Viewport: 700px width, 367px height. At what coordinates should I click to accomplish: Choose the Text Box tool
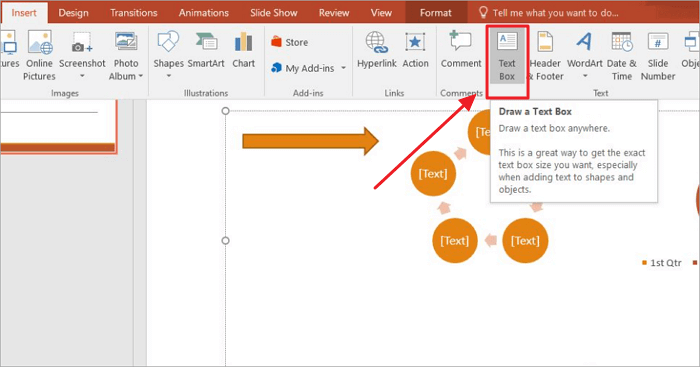[507, 56]
